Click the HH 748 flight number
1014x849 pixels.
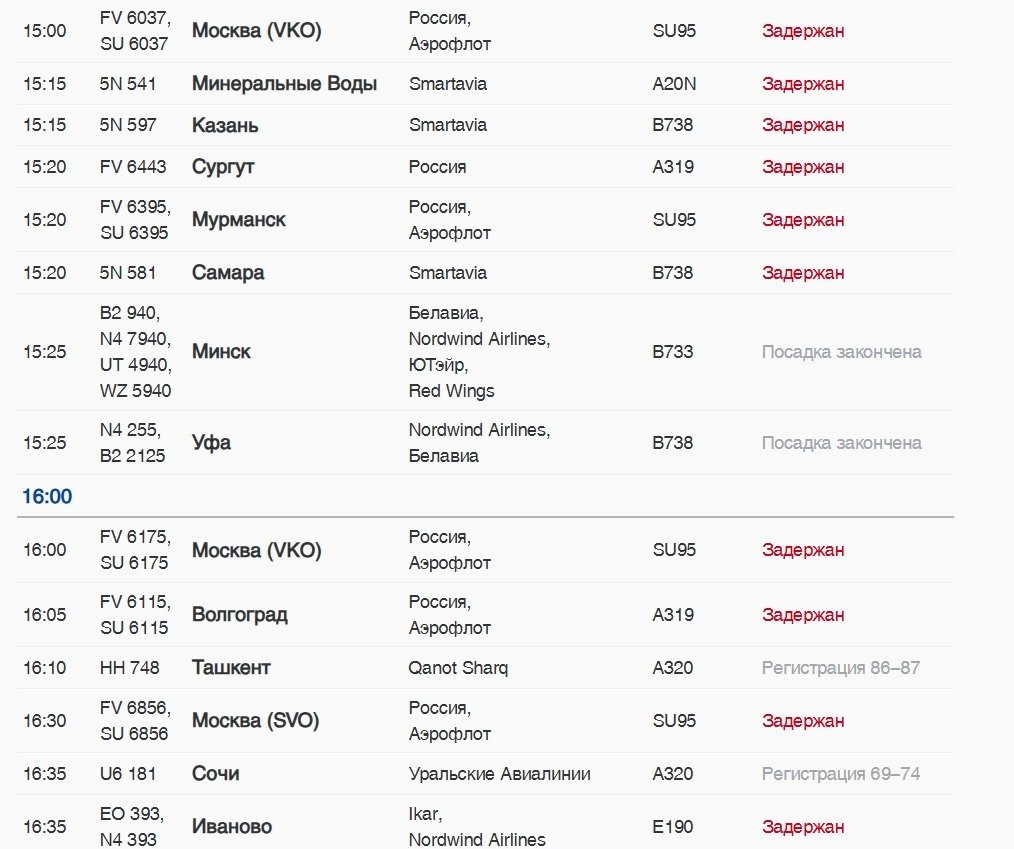(130, 668)
